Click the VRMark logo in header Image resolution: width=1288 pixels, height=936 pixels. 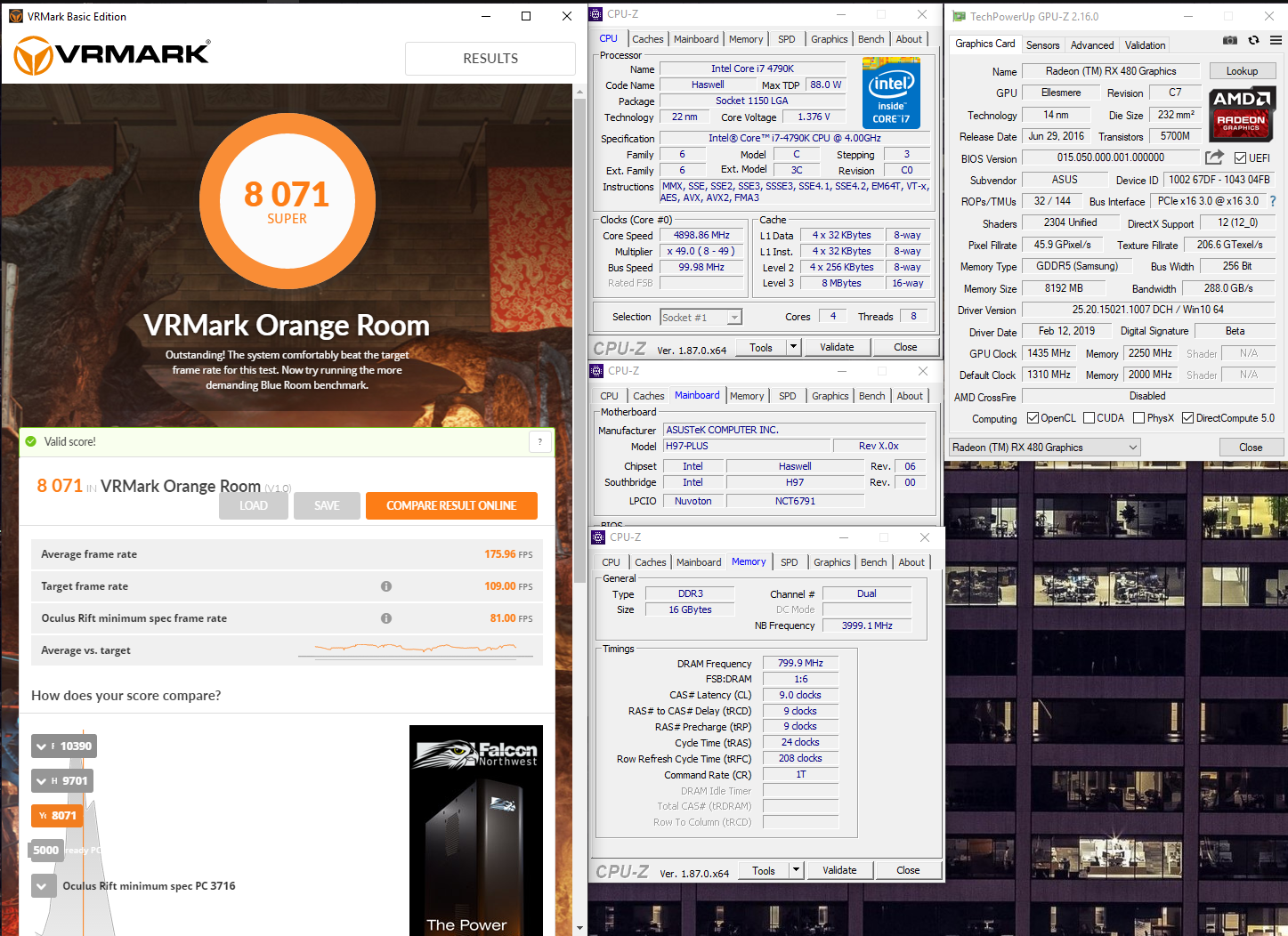(112, 55)
